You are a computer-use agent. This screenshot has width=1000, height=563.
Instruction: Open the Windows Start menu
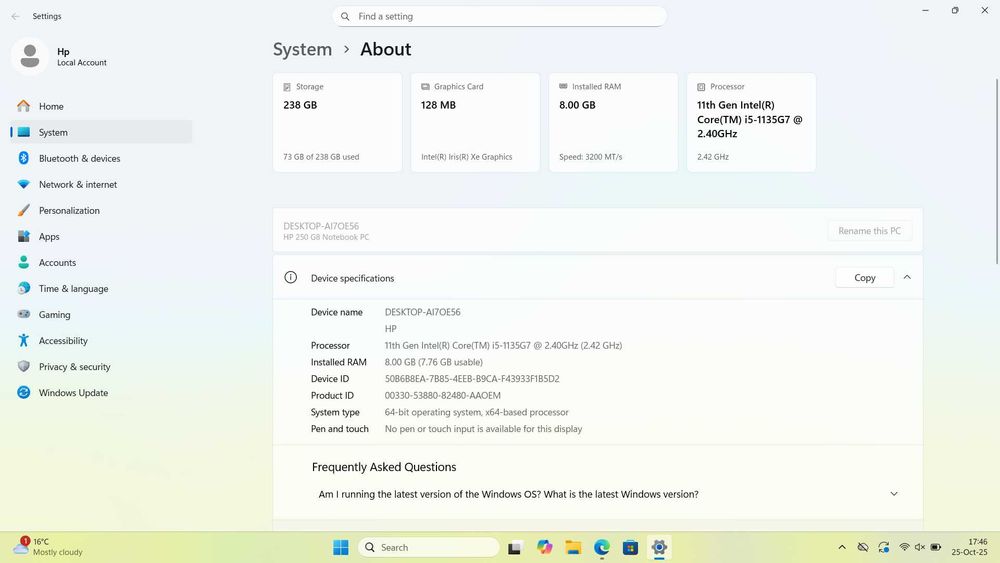tap(341, 547)
